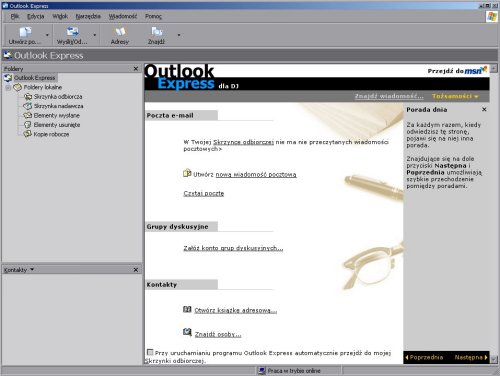Open the Tożsamości dropdown
The width and height of the screenshot is (500, 376).
(x=455, y=96)
